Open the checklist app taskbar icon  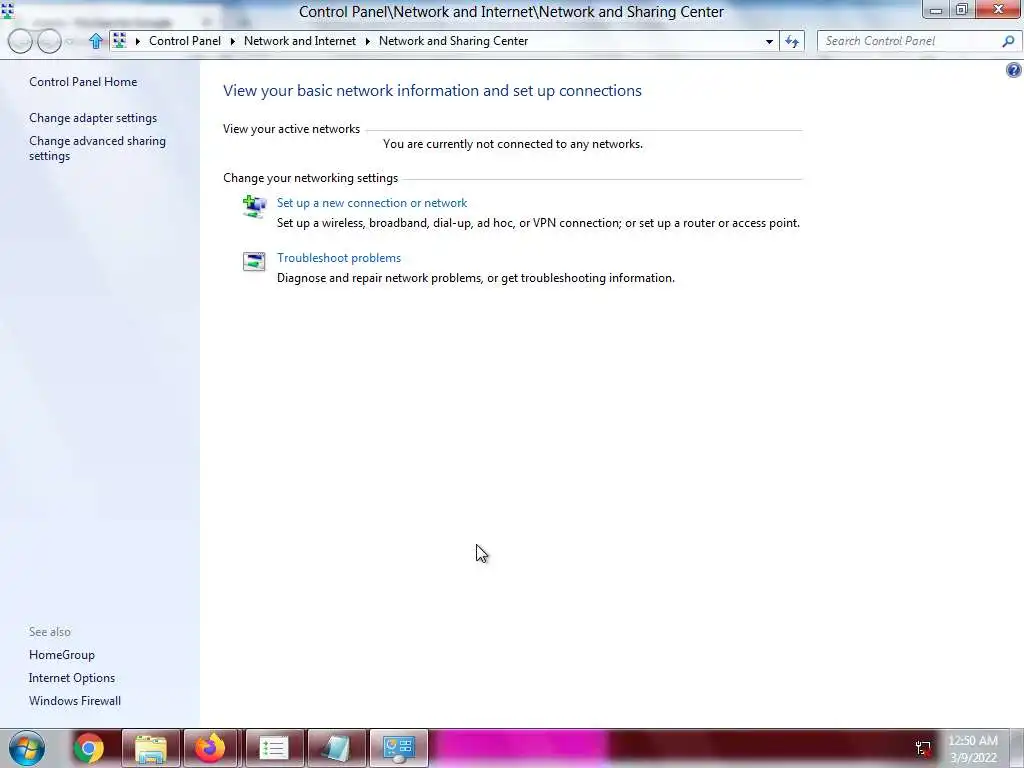click(x=273, y=748)
